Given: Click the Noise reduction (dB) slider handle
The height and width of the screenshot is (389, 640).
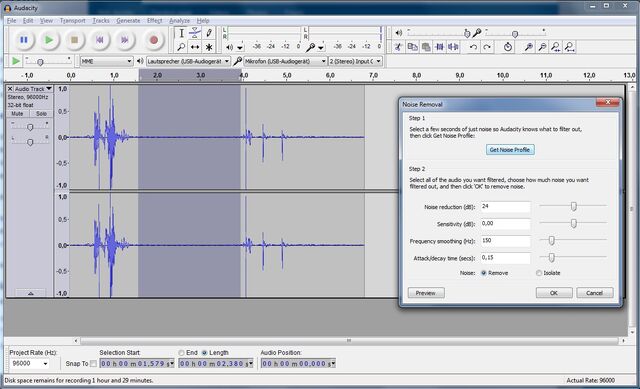Looking at the screenshot, I should coord(573,207).
